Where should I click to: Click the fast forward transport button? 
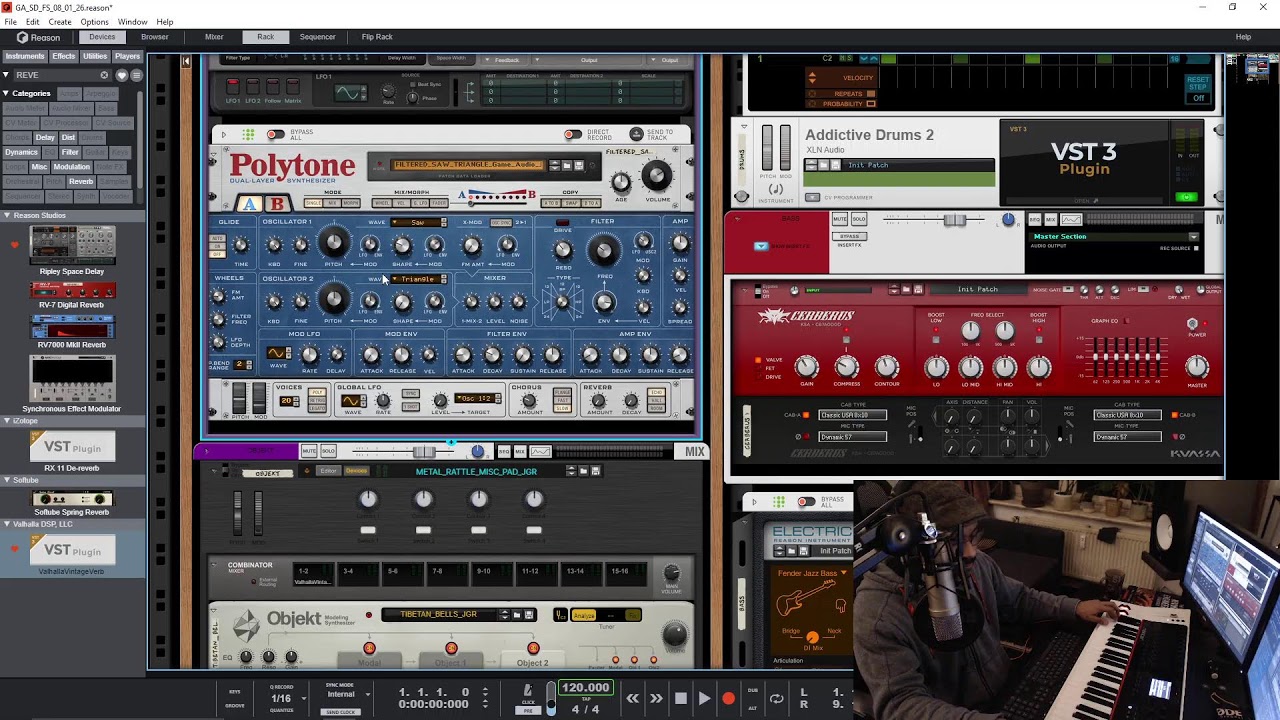tap(656, 699)
